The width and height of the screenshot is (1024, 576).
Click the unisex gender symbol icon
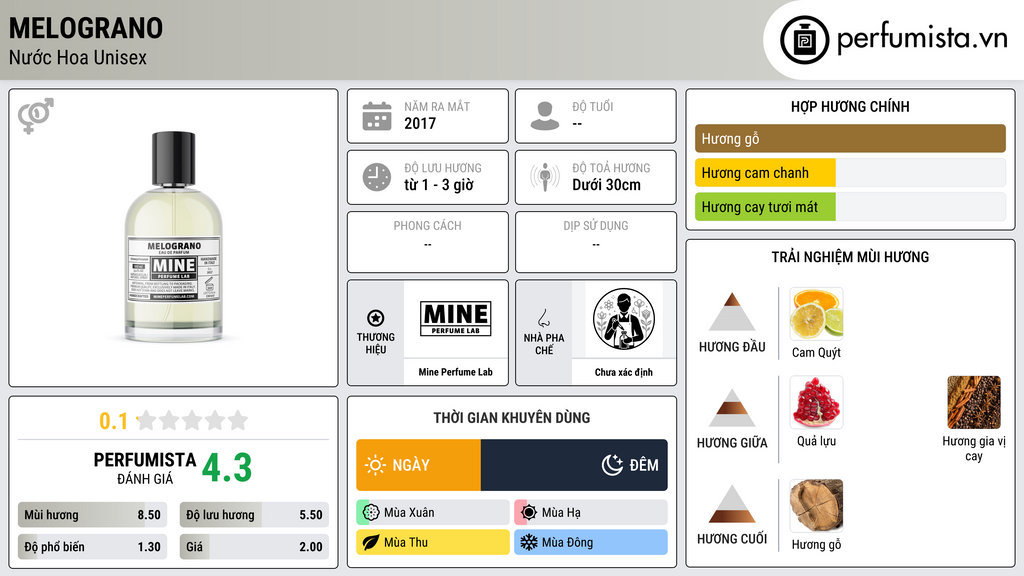point(36,116)
